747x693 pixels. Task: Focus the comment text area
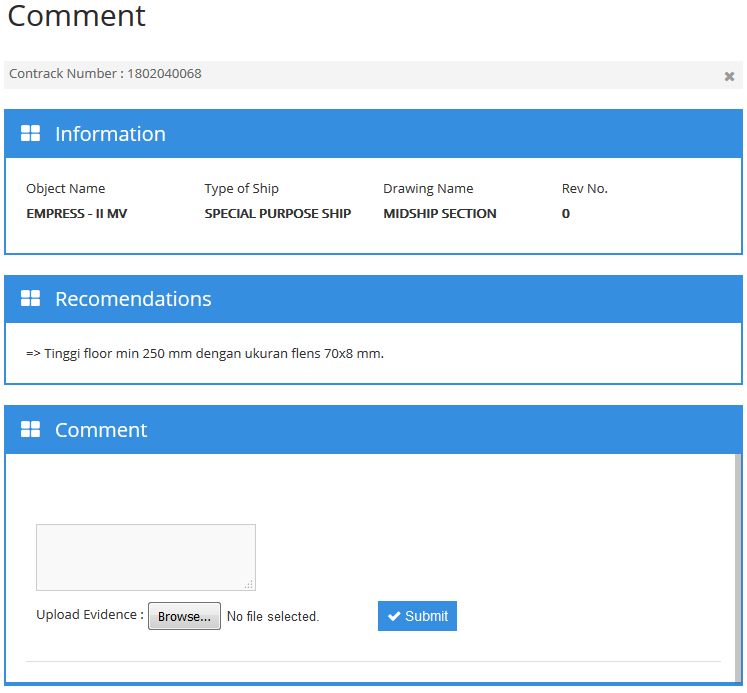(x=145, y=556)
